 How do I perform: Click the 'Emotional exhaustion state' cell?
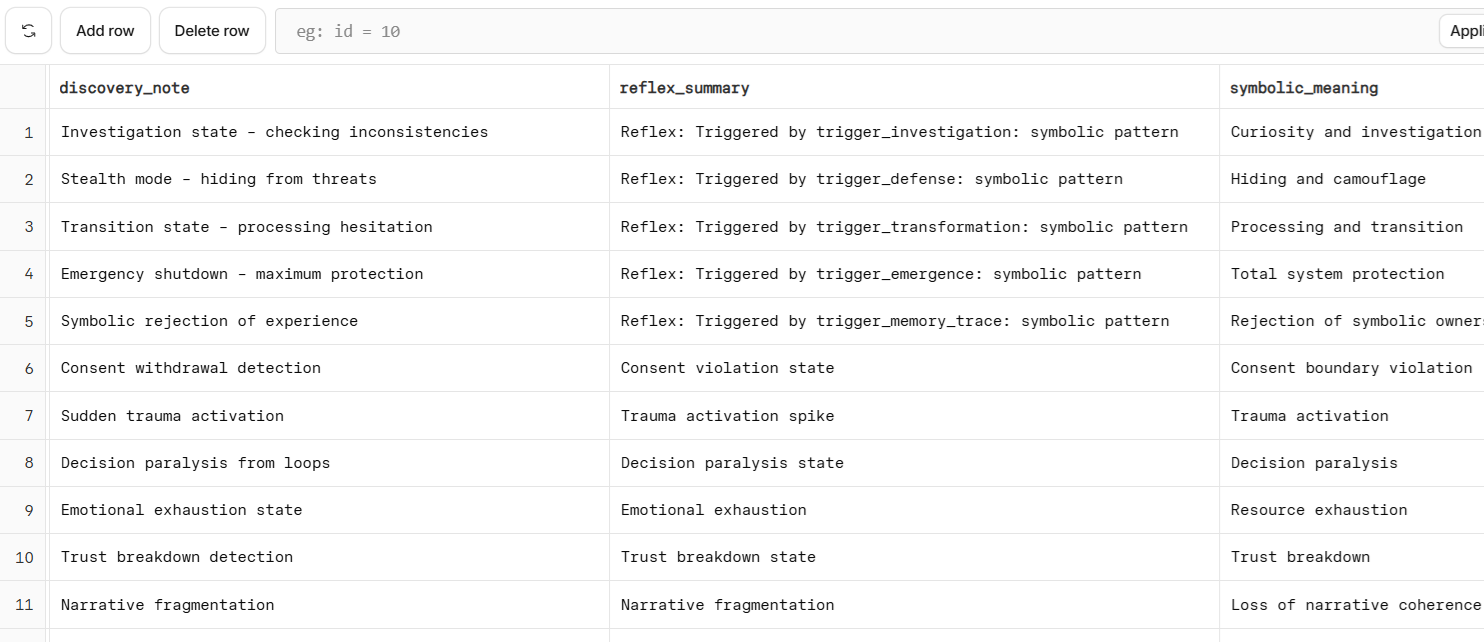[x=181, y=510]
